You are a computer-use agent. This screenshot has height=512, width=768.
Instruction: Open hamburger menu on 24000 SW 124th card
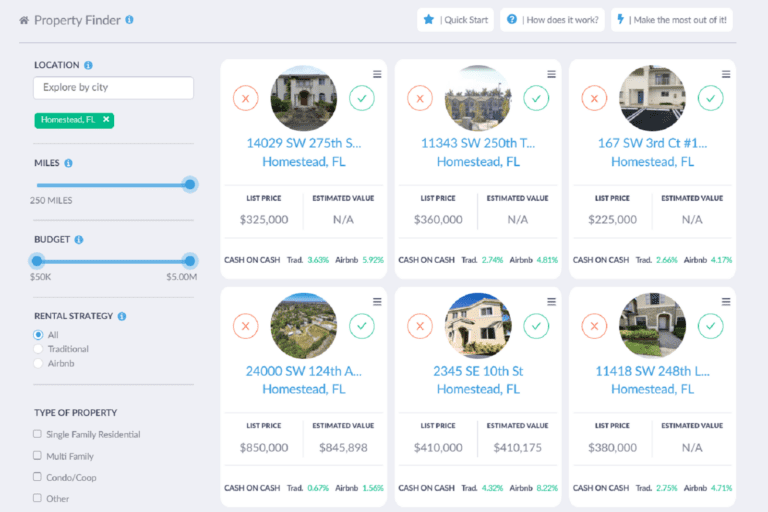coord(377,302)
